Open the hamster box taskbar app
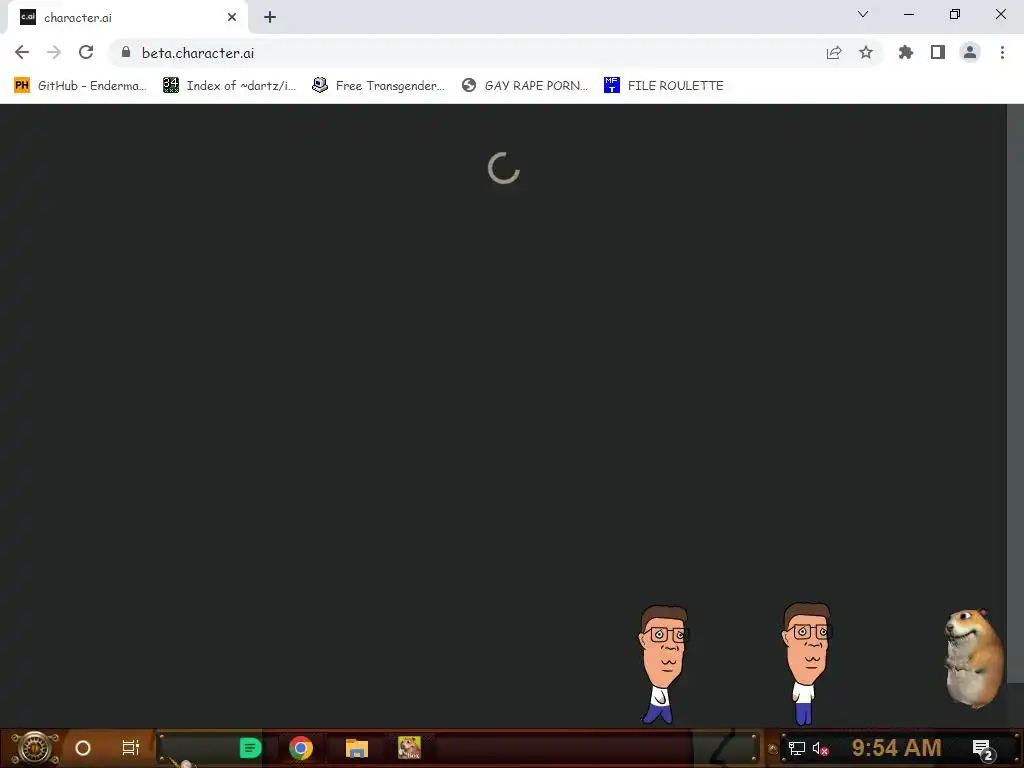 pos(409,748)
